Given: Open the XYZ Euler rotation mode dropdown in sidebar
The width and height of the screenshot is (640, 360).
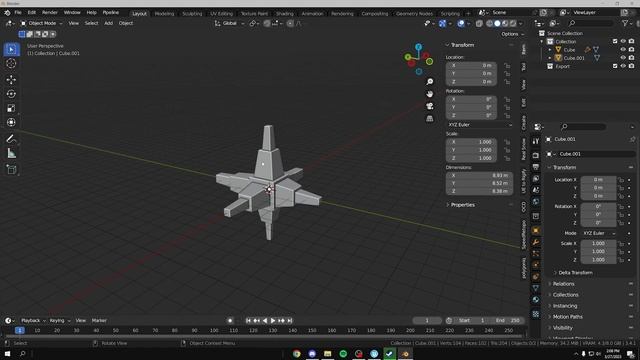Looking at the screenshot, I should pos(480,125).
